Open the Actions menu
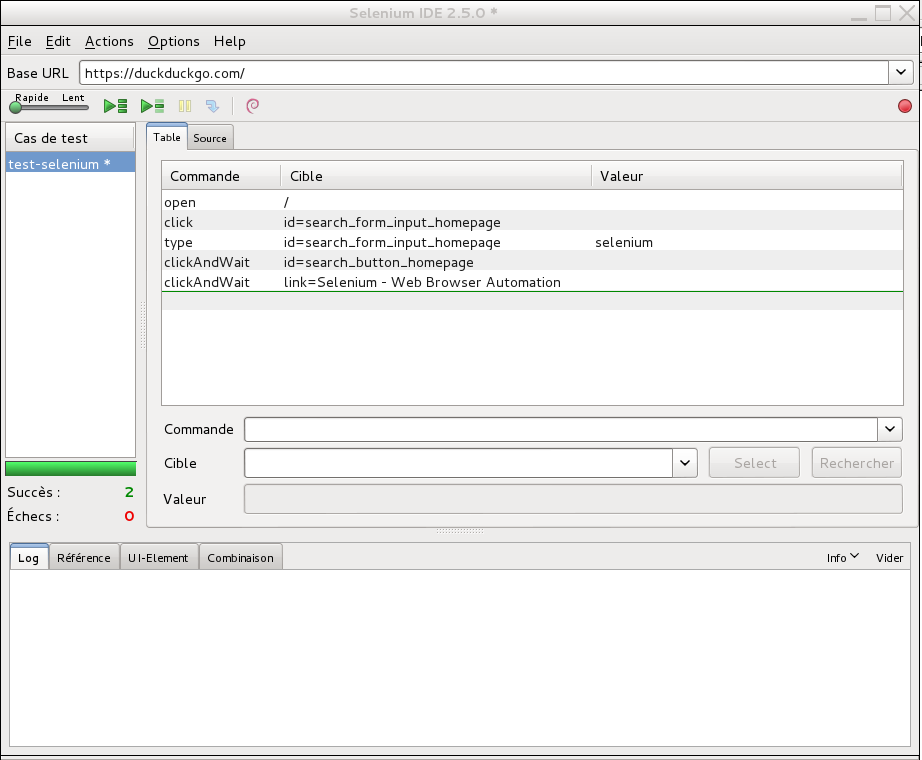Image resolution: width=922 pixels, height=760 pixels. (x=108, y=41)
